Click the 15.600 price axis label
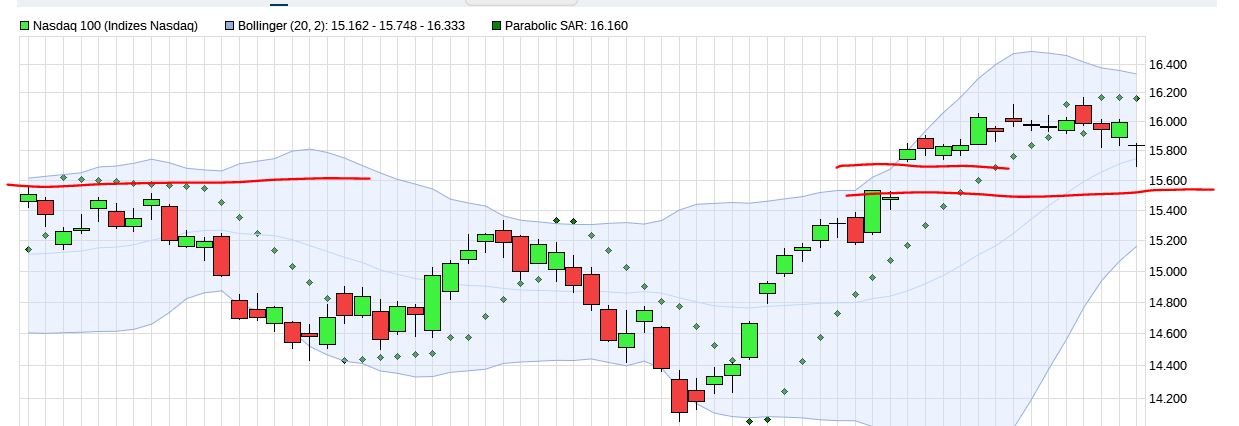This screenshot has width=1239, height=426. 1168,181
